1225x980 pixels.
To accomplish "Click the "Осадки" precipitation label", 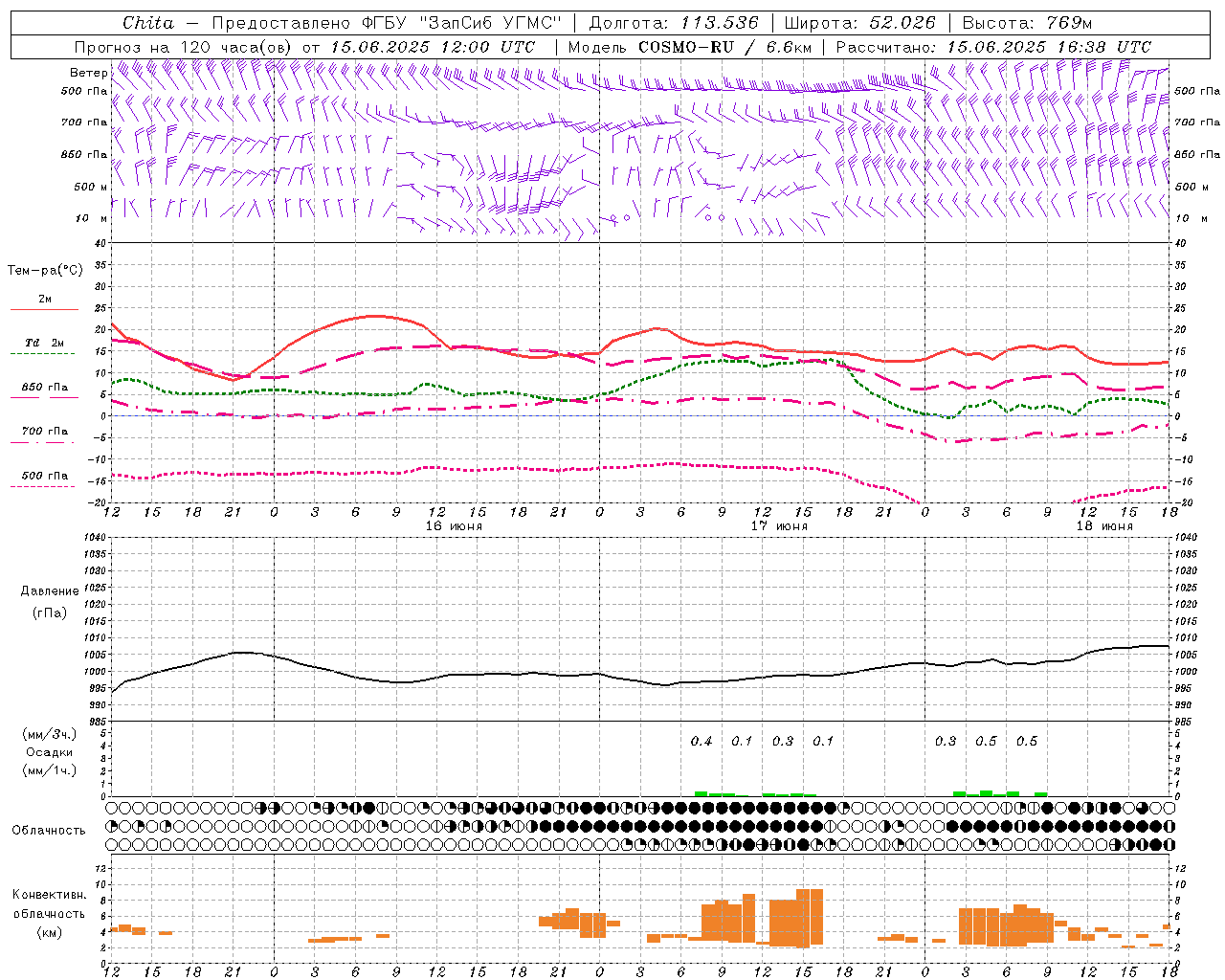I will click(50, 752).
